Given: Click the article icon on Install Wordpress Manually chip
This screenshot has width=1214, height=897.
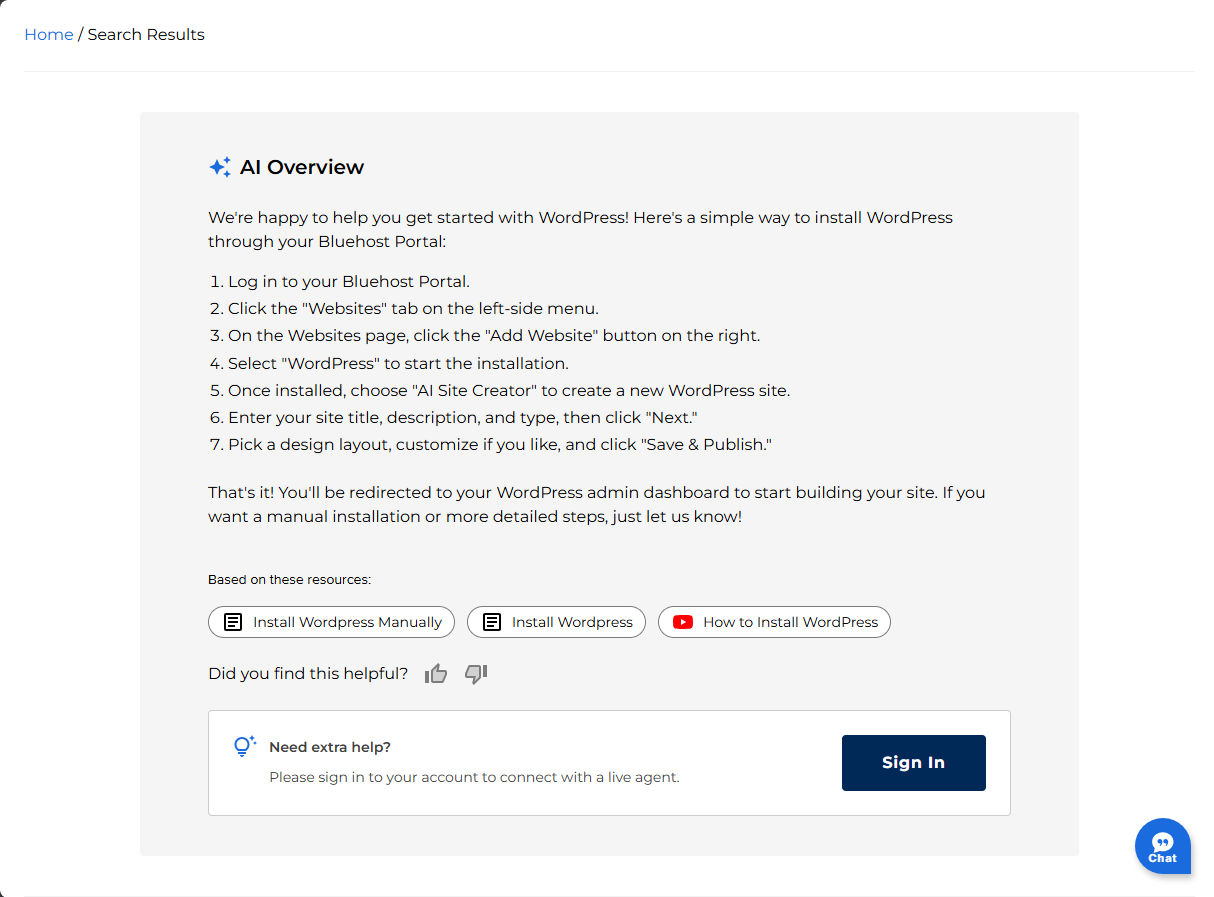Looking at the screenshot, I should [x=231, y=621].
